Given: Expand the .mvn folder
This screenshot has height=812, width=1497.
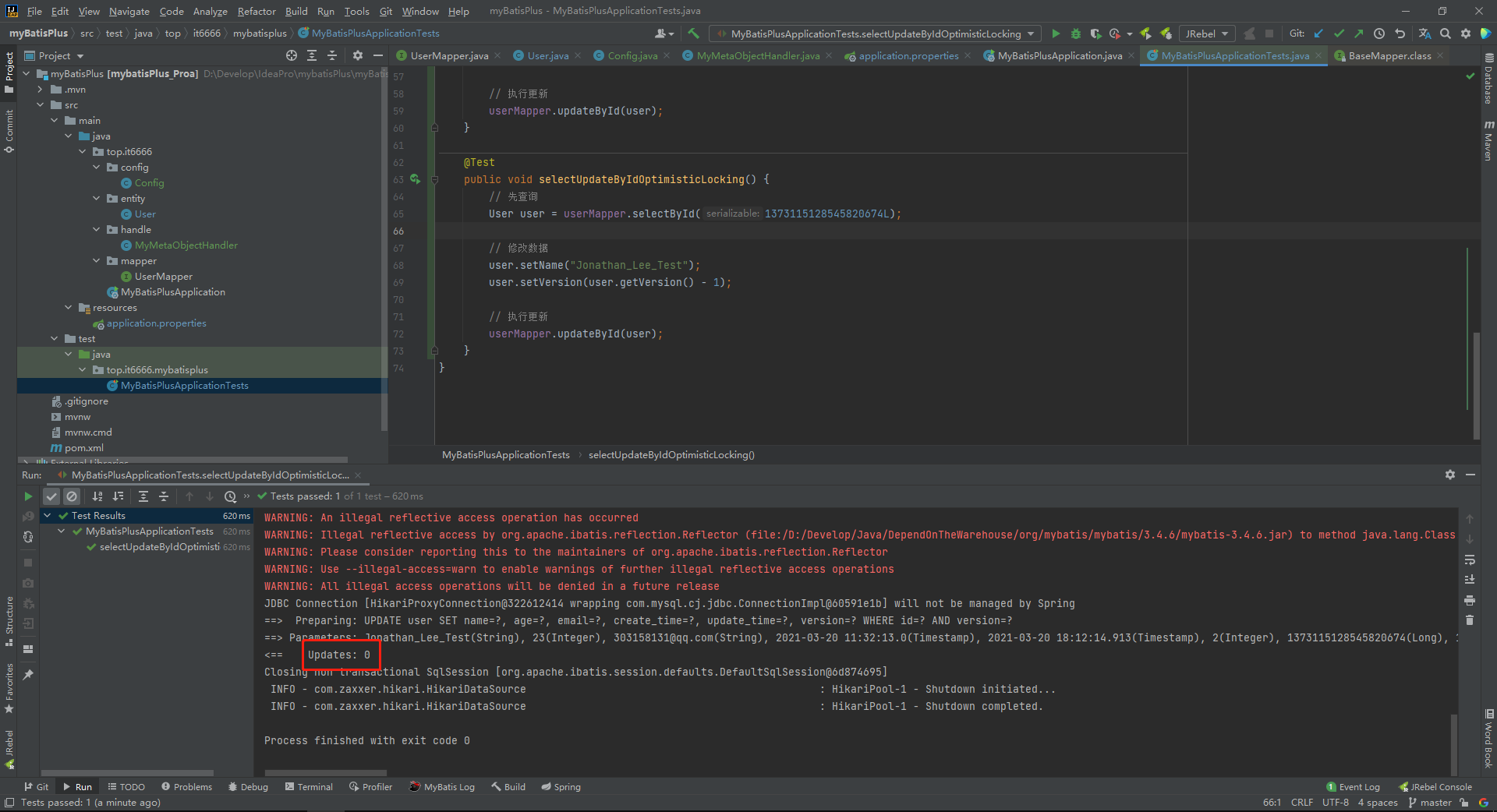Looking at the screenshot, I should (x=41, y=90).
